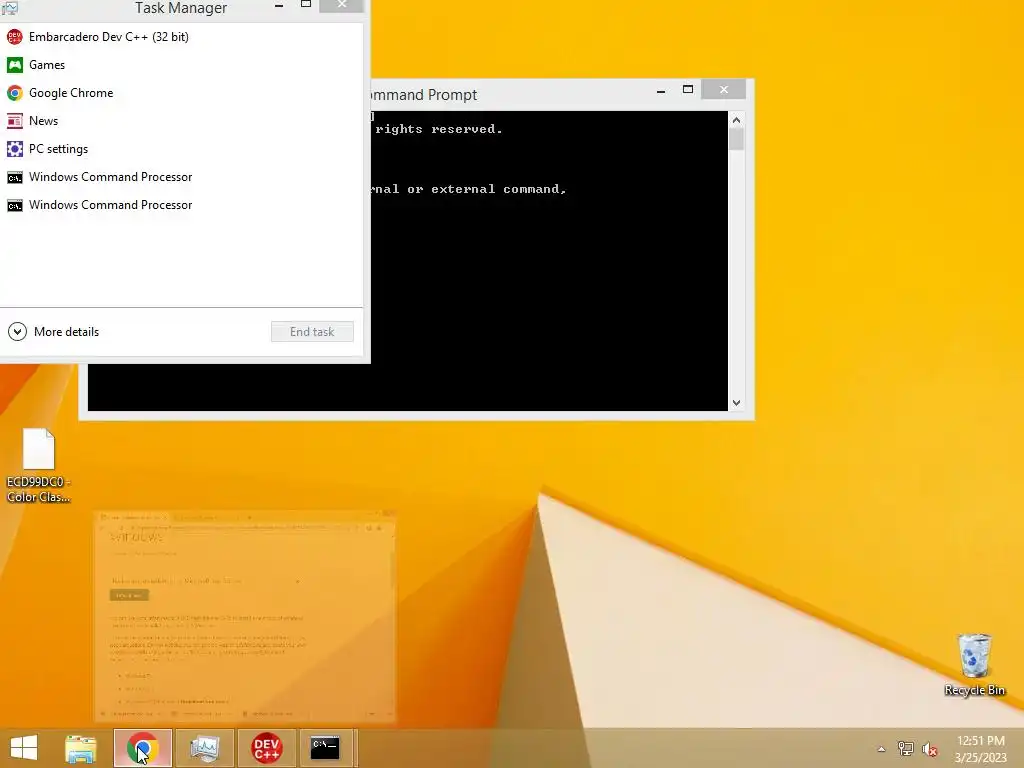This screenshot has height=768, width=1024.
Task: Minimize the Command Prompt window
Action: 661,91
